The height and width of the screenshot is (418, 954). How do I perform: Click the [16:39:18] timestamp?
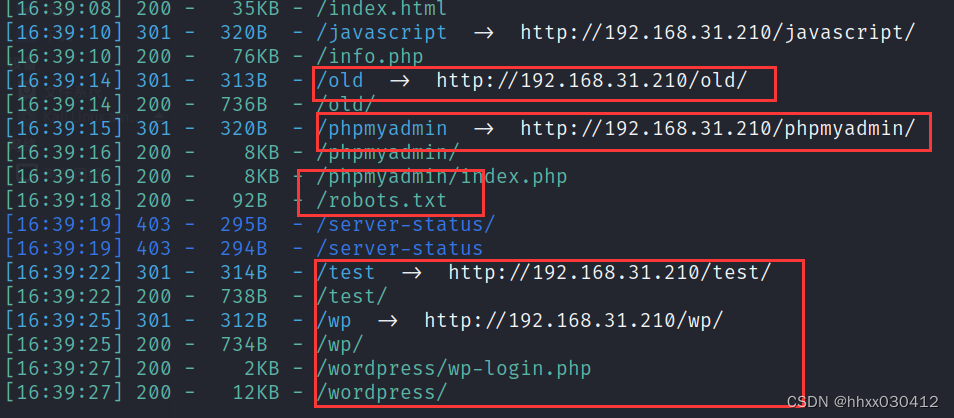pyautogui.click(x=64, y=201)
